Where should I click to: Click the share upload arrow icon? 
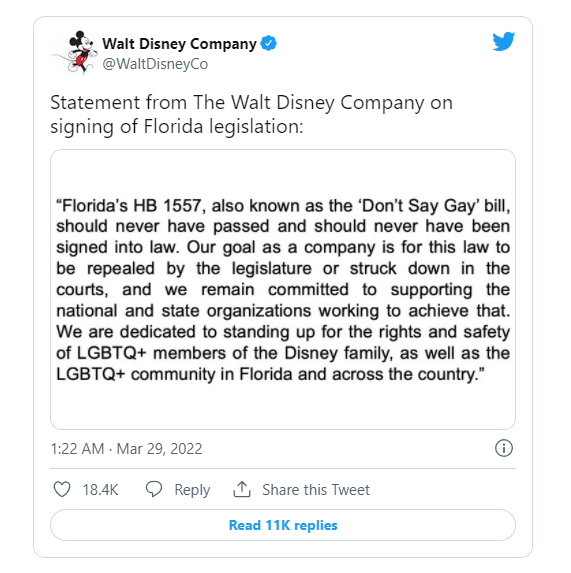(x=242, y=489)
